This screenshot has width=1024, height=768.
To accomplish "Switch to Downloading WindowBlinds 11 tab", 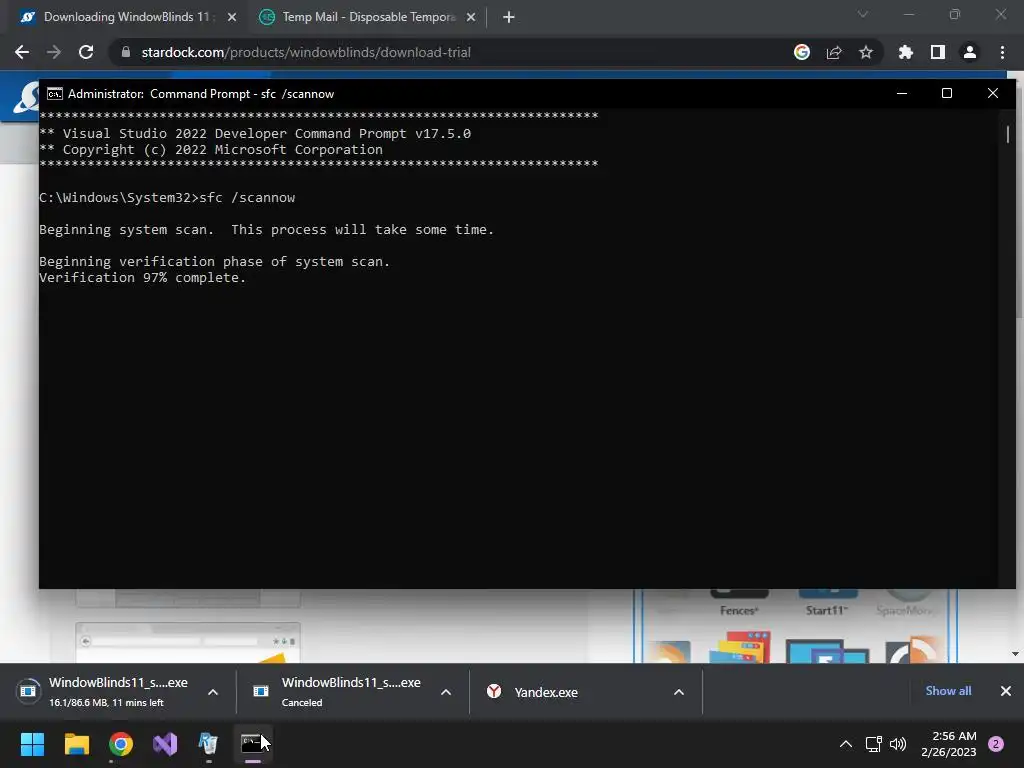I will click(x=125, y=17).
